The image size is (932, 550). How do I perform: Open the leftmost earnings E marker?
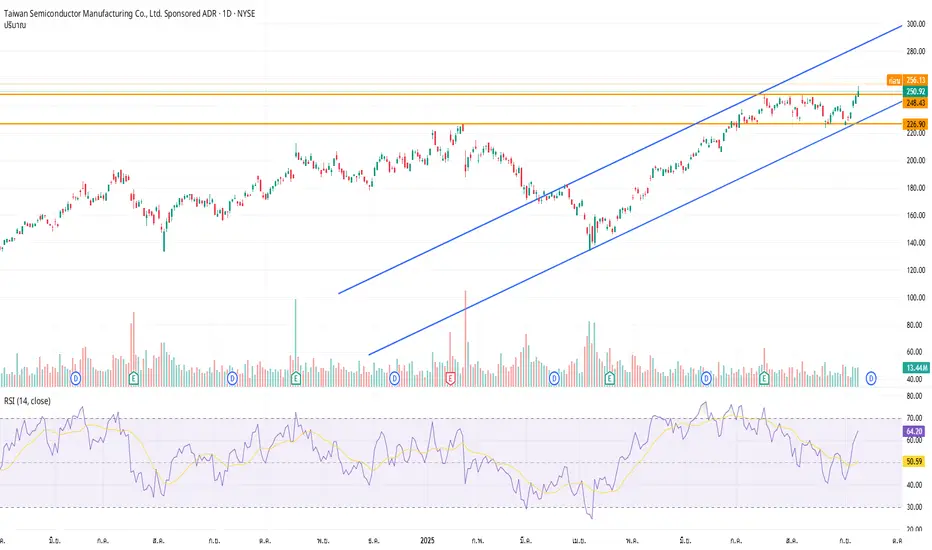(134, 378)
